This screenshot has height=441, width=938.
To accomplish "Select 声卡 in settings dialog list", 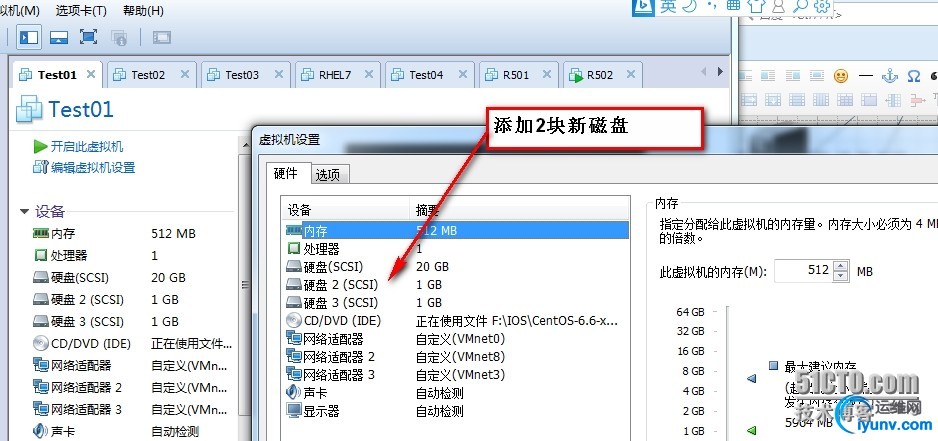I will [x=457, y=393].
